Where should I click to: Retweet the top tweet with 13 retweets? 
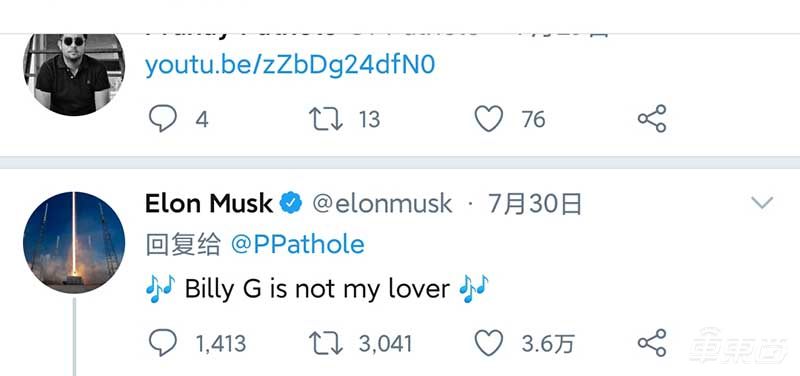(x=326, y=119)
